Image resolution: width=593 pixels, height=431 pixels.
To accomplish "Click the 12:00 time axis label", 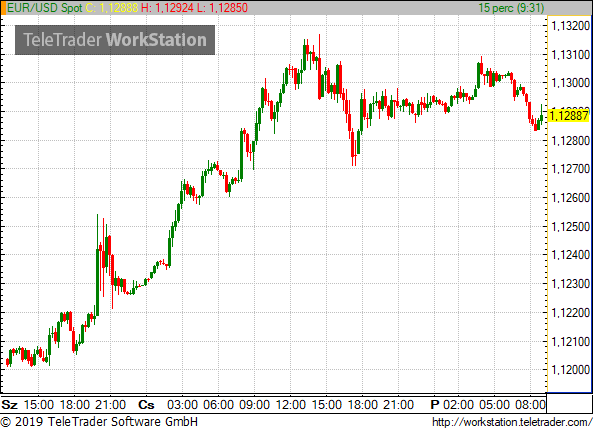I will pyautogui.click(x=290, y=405).
